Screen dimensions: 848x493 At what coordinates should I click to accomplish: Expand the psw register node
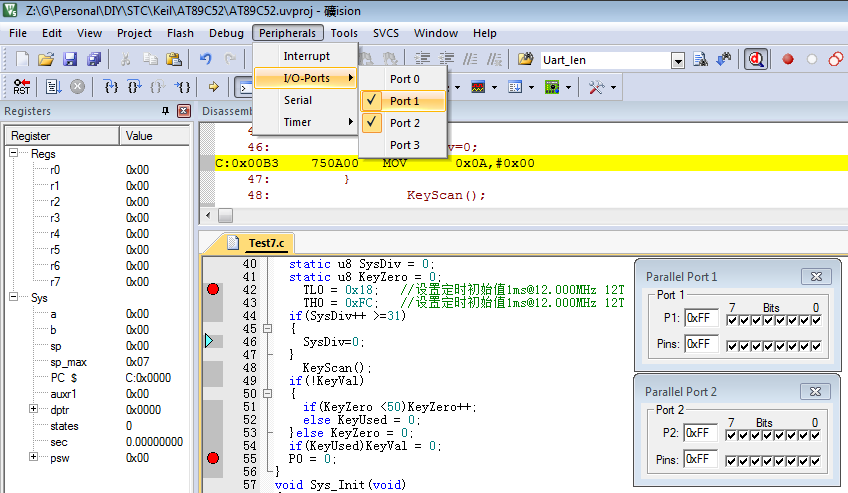coord(34,457)
